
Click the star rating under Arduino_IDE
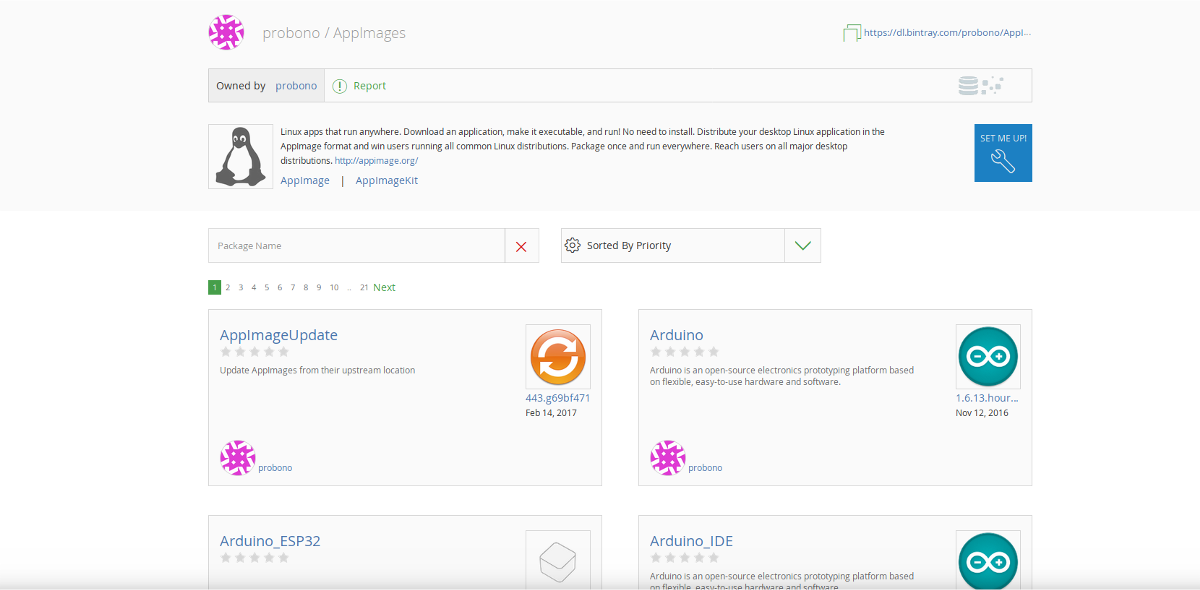pos(685,558)
